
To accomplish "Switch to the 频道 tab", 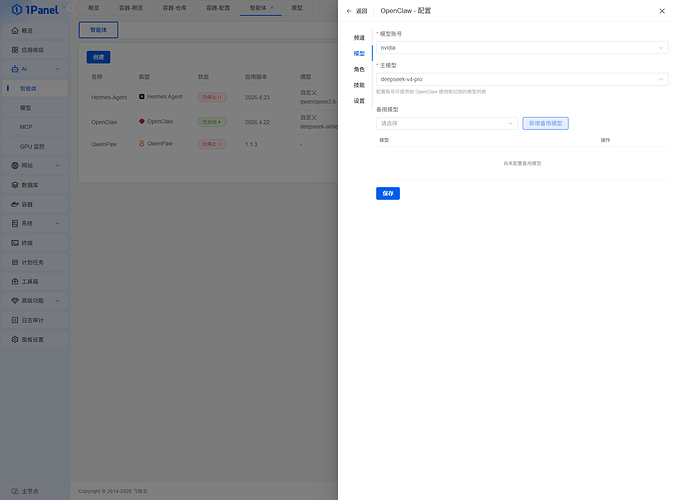I will [x=359, y=38].
